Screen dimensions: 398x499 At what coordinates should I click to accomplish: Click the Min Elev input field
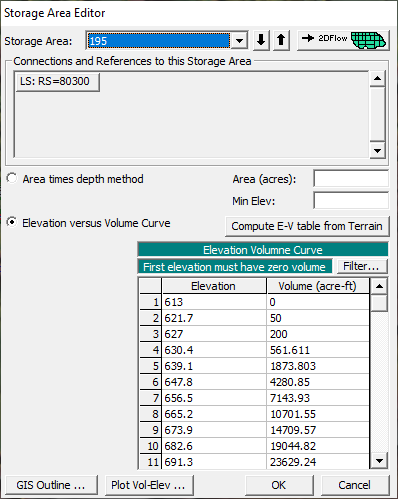pyautogui.click(x=351, y=201)
